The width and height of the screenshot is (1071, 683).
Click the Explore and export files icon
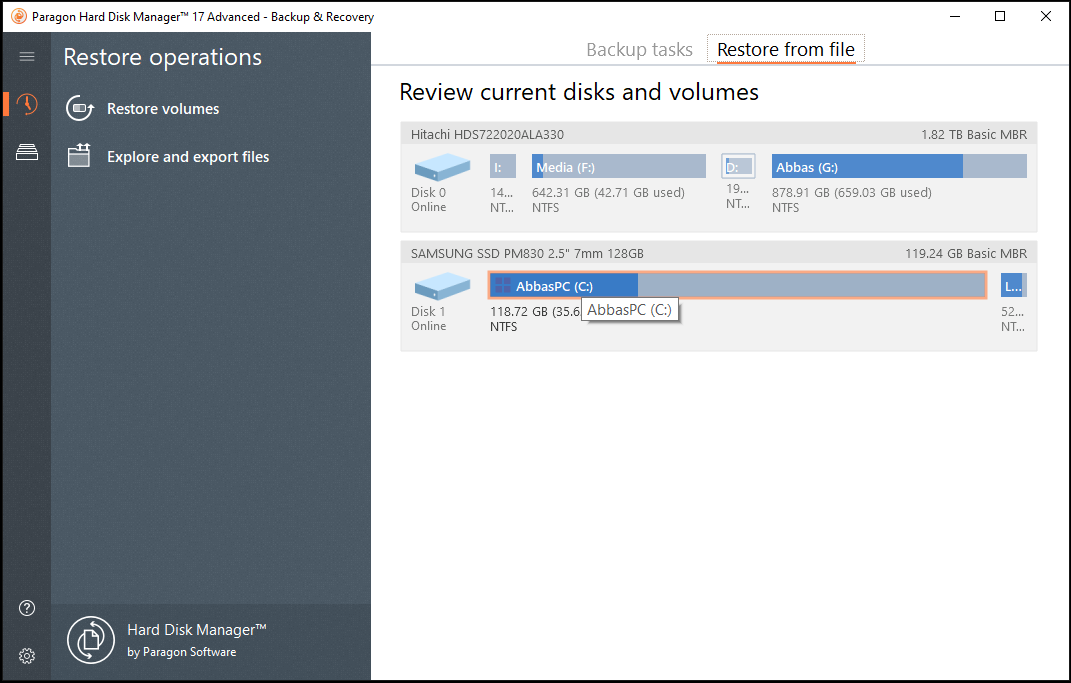[x=79, y=156]
